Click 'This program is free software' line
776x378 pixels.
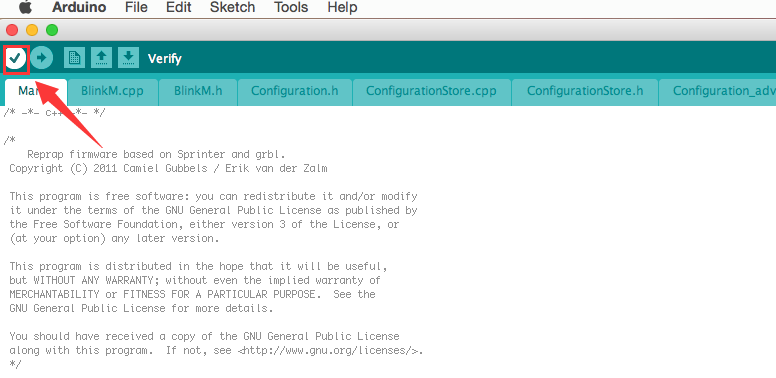coord(213,196)
